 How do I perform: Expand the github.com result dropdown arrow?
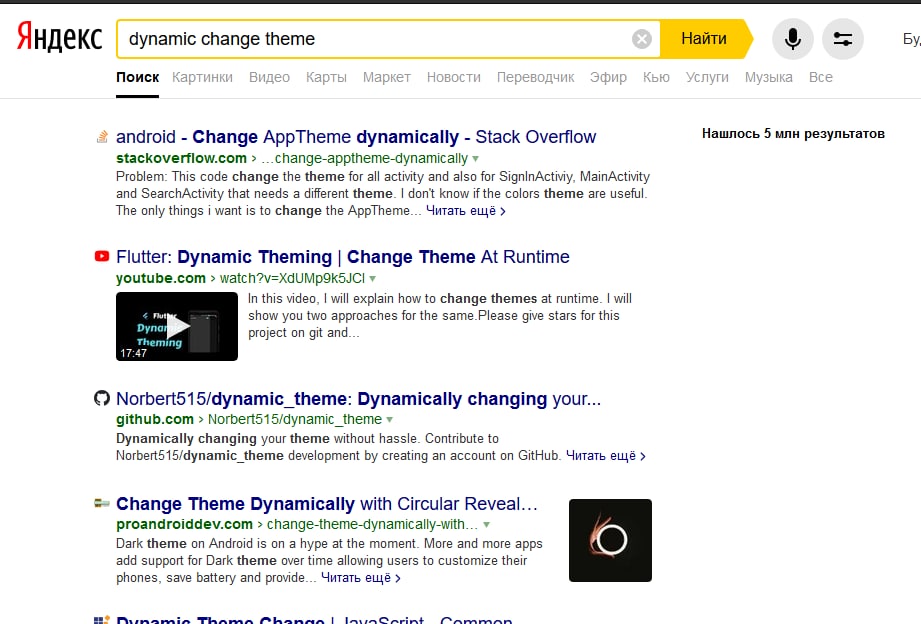[x=389, y=420]
